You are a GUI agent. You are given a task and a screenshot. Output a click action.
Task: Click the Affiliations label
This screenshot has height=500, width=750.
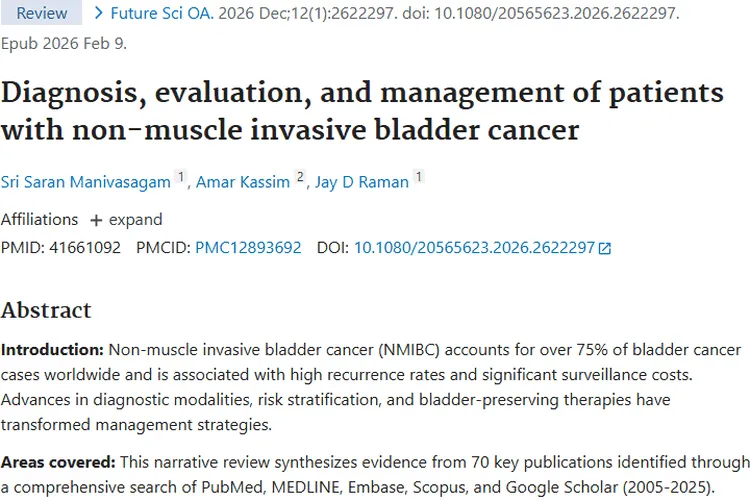[x=39, y=220]
